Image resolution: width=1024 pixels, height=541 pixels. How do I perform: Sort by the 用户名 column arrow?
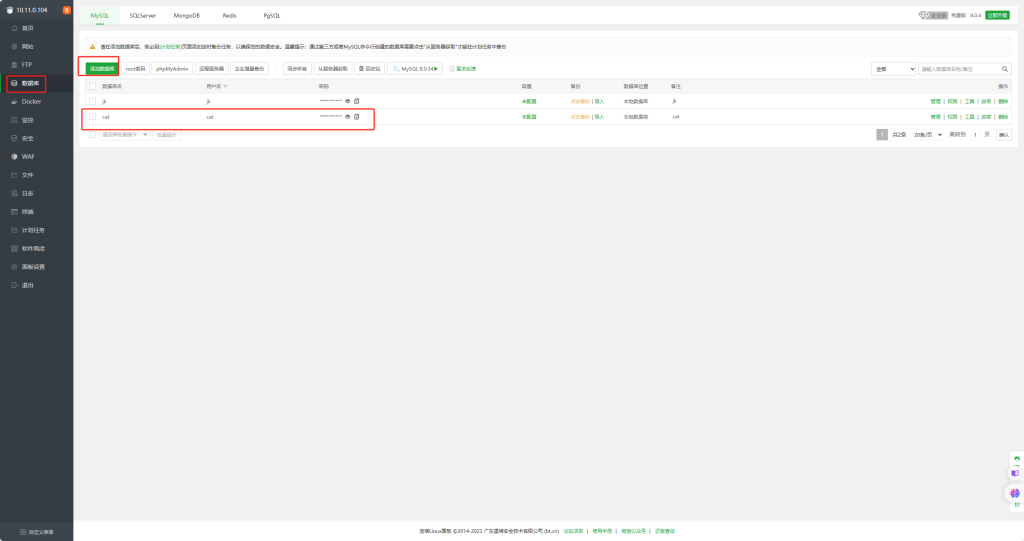pyautogui.click(x=226, y=86)
